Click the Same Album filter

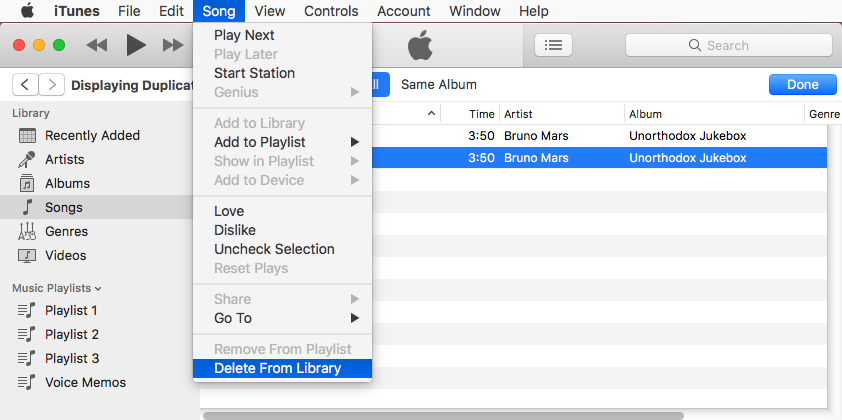point(438,85)
